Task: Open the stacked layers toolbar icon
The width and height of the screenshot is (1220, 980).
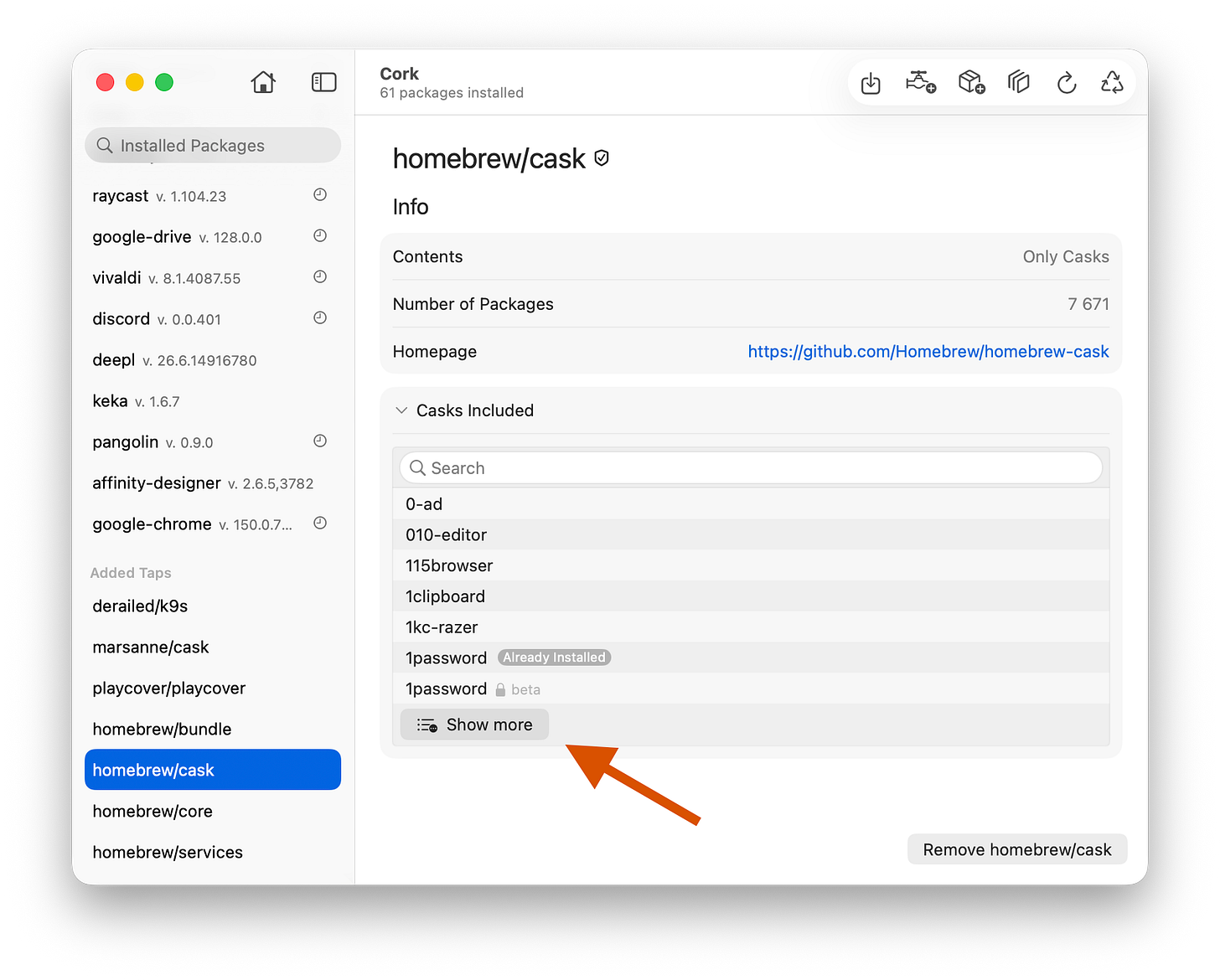Action: [x=1019, y=82]
